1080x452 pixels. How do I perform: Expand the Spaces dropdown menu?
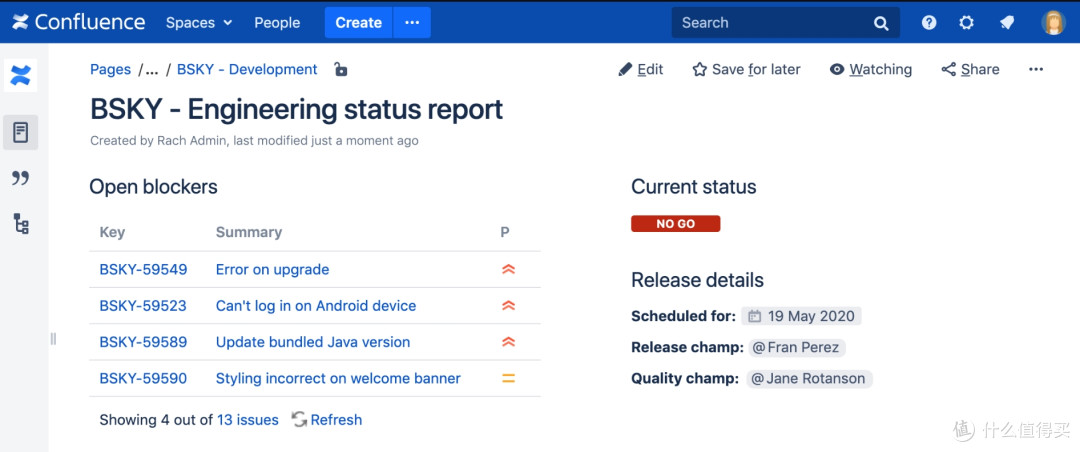[x=199, y=23]
